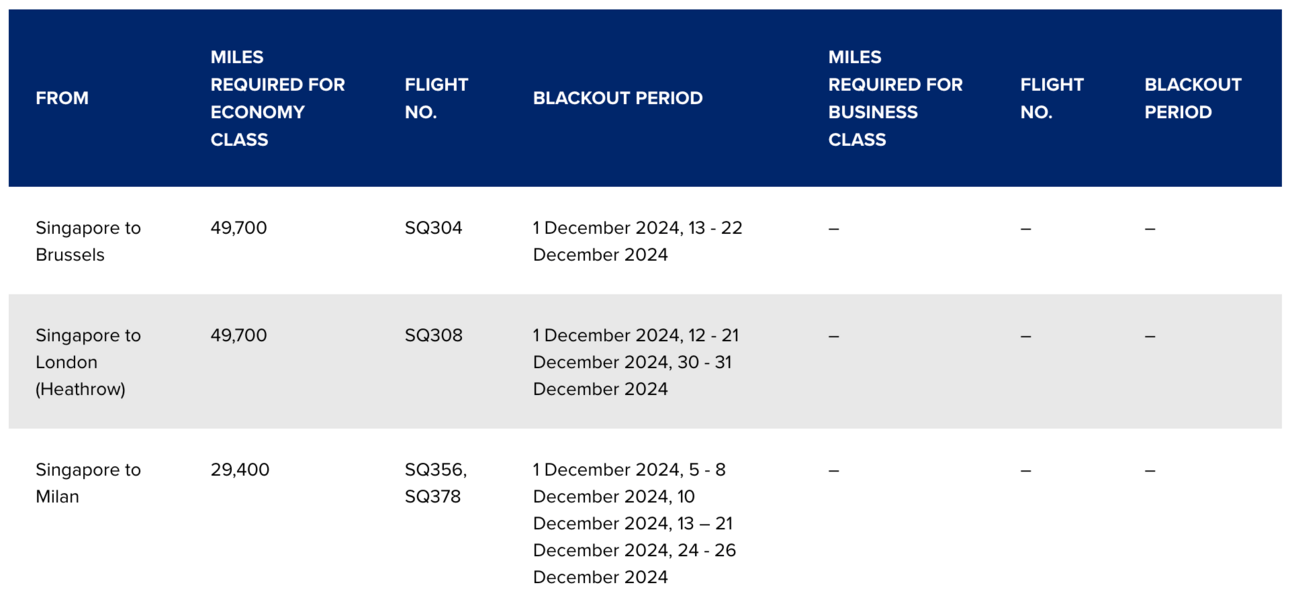Select flight number SQ308
Viewport: 1292px width, 610px height.
434,335
